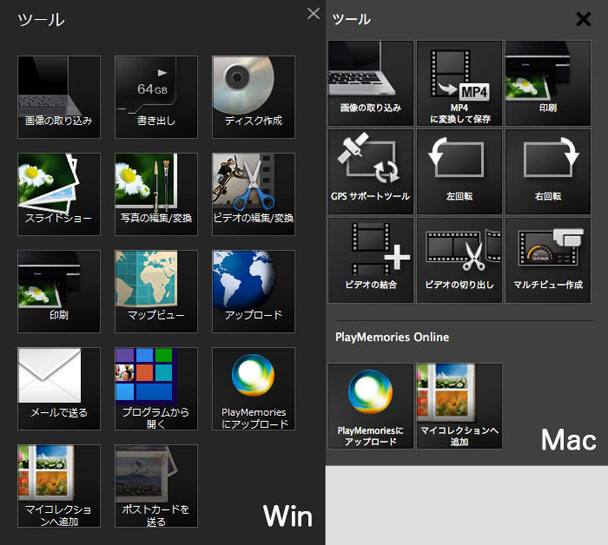Click the アップロード globe tile
The width and height of the screenshot is (608, 545).
pyautogui.click(x=254, y=291)
